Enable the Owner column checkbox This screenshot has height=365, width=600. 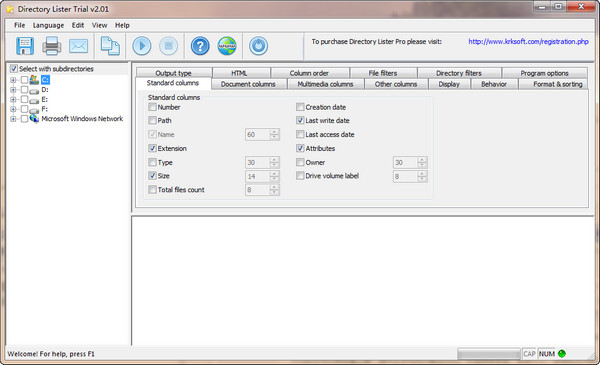pos(300,162)
